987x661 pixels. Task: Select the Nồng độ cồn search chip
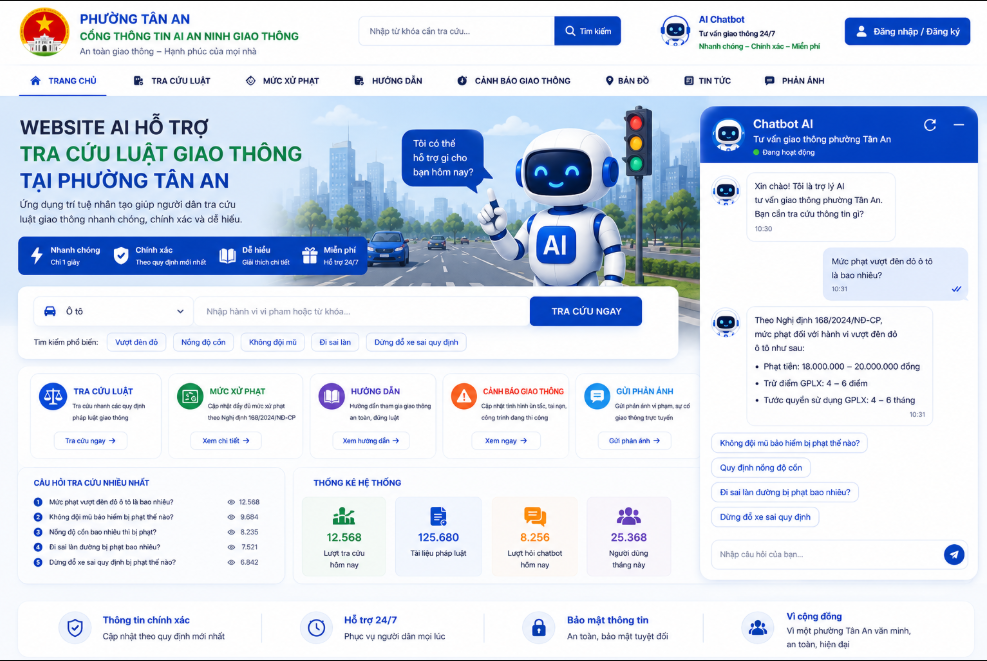[203, 342]
